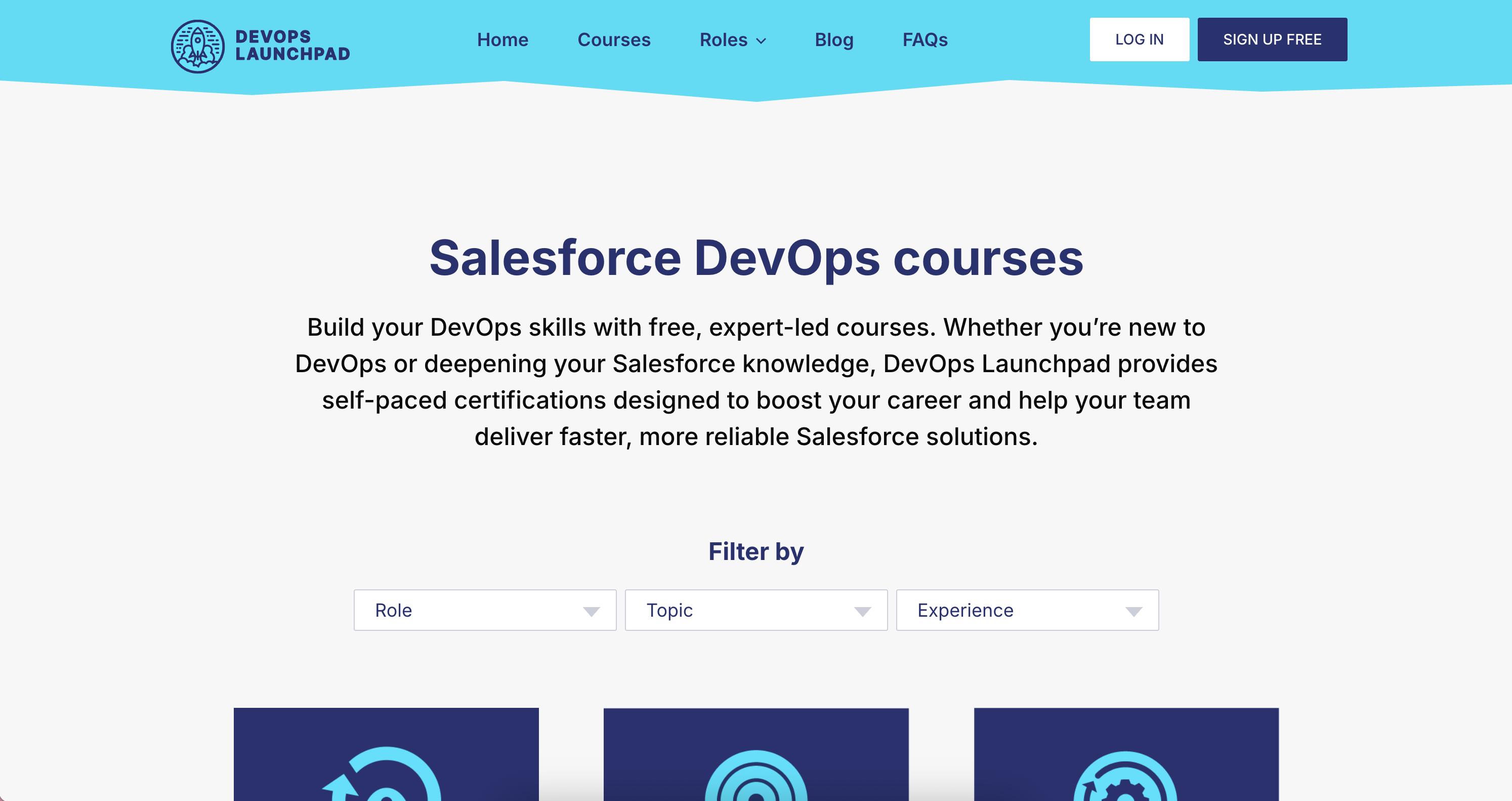Click the LOG IN button
1512x801 pixels.
[x=1139, y=39]
